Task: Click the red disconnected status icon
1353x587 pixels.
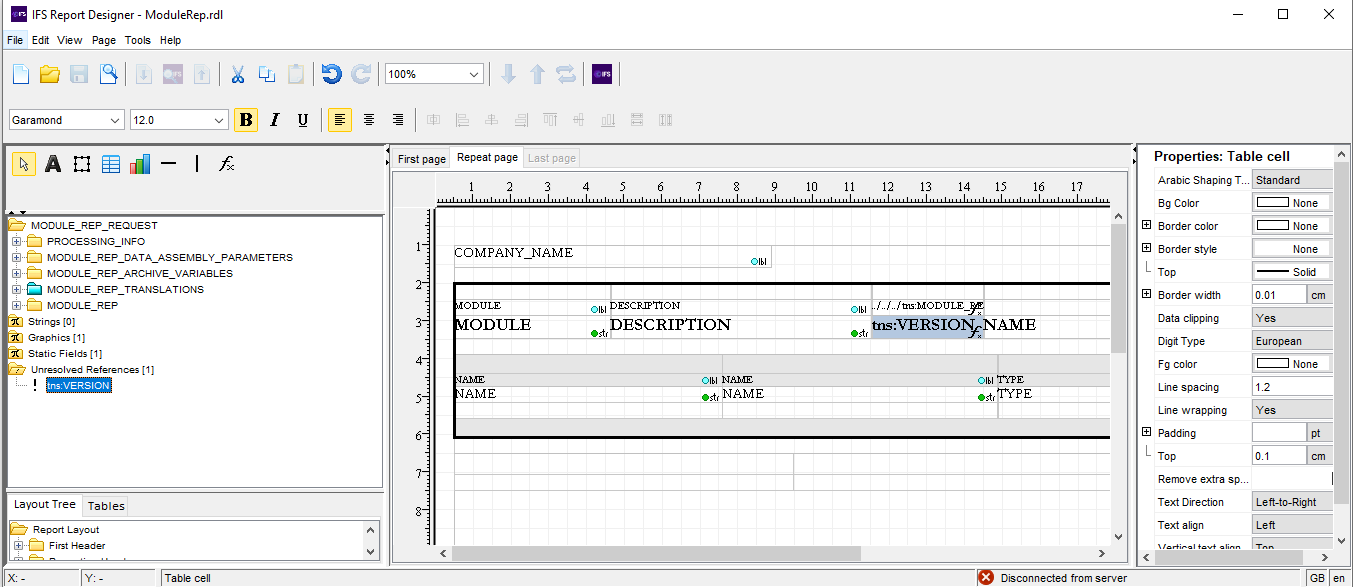Action: 986,577
